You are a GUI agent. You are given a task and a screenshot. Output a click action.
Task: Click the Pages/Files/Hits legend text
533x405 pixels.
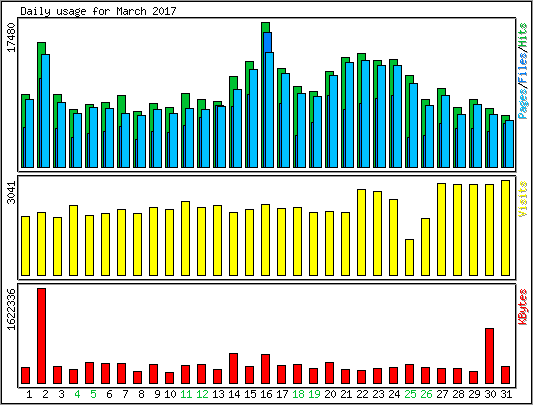click(x=523, y=71)
